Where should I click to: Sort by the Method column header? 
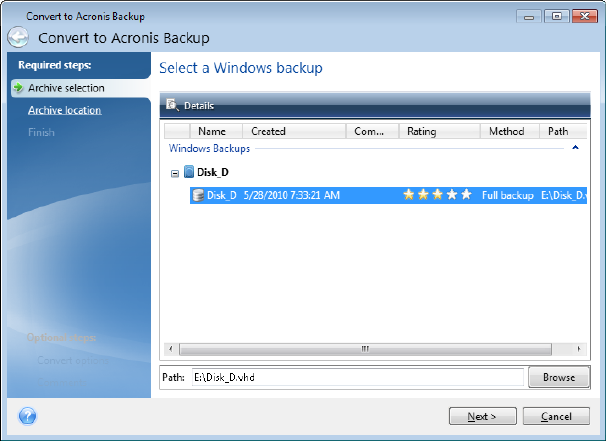[x=509, y=131]
